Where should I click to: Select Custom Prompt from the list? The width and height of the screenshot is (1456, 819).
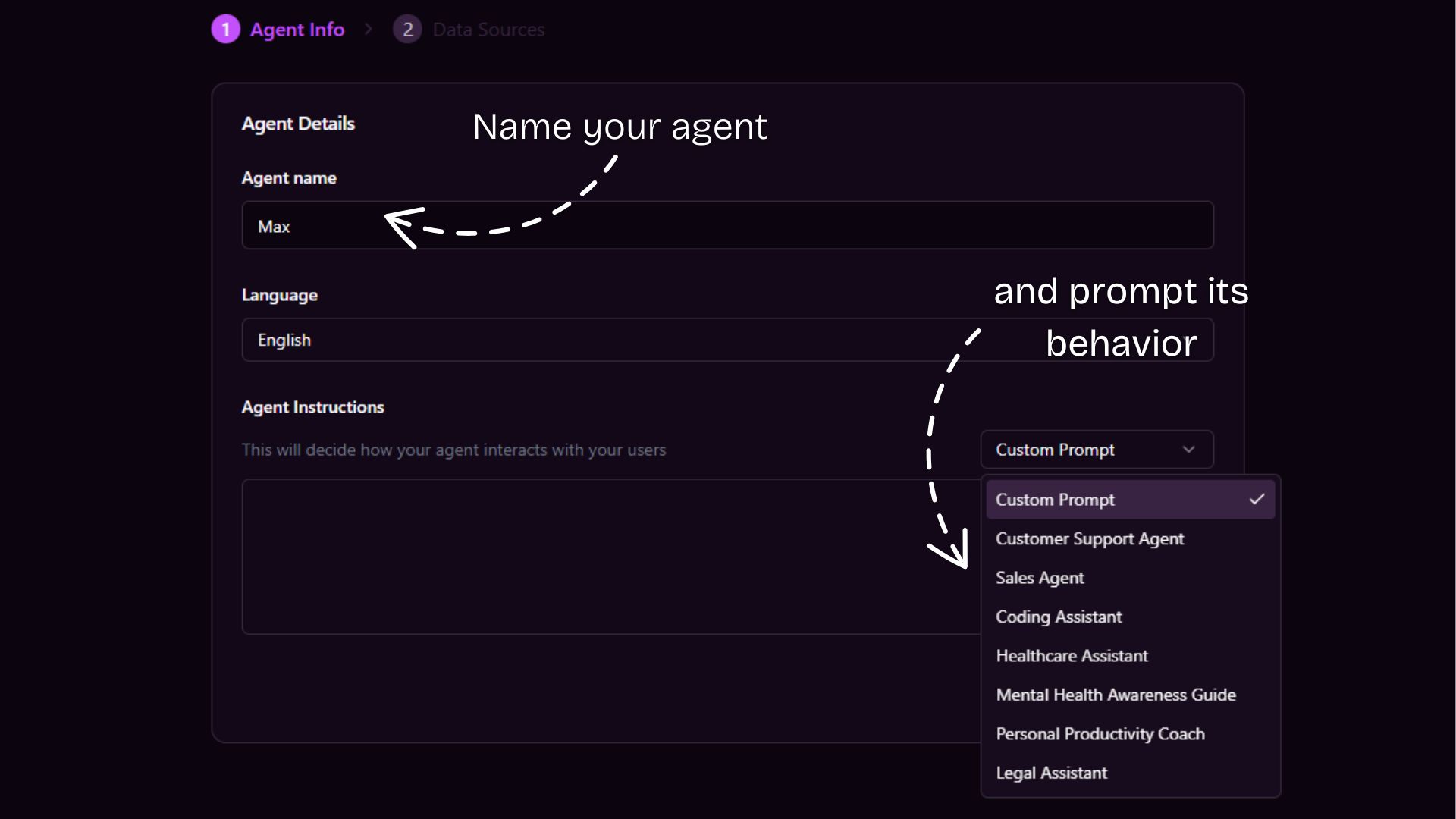(1055, 500)
